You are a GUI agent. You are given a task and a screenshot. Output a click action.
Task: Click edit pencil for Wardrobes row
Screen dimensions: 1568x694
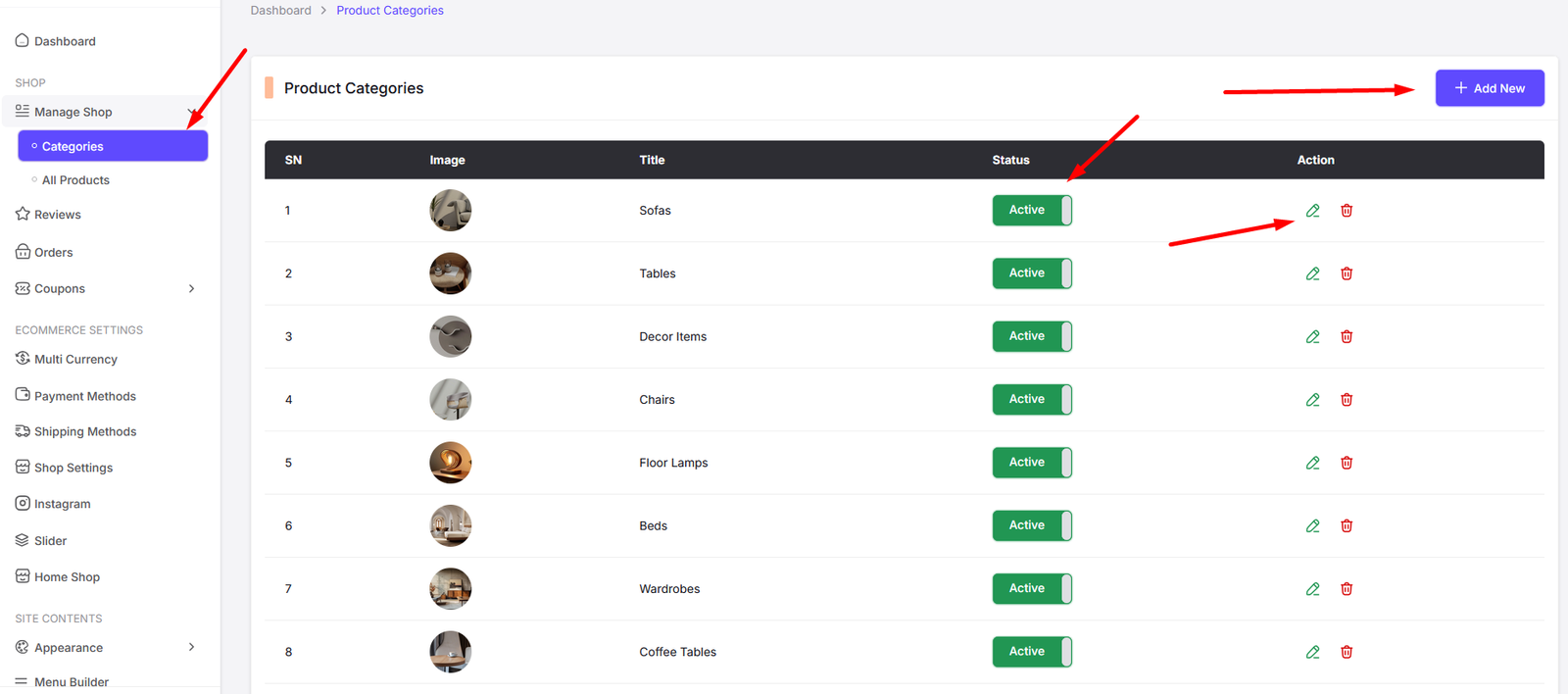pos(1312,589)
